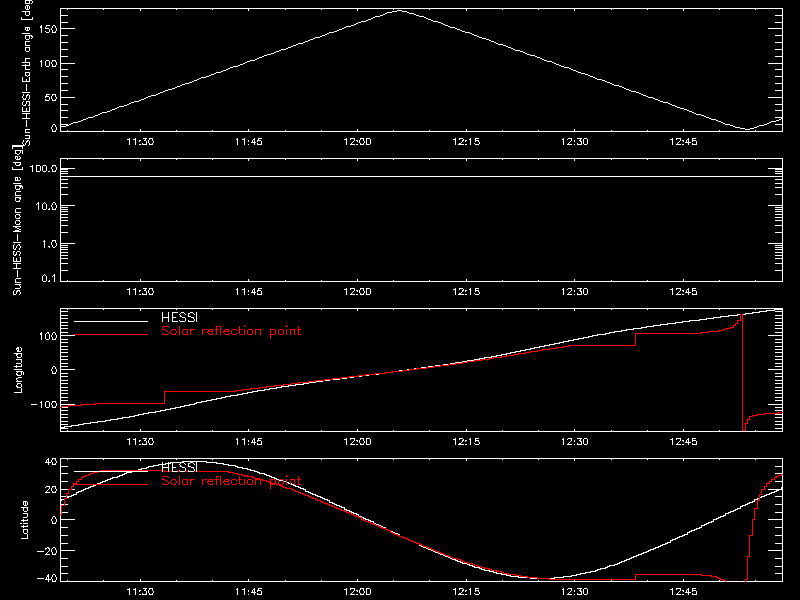
Task: Click 11:45 time label under Latitude plot
Action: [x=249, y=592]
